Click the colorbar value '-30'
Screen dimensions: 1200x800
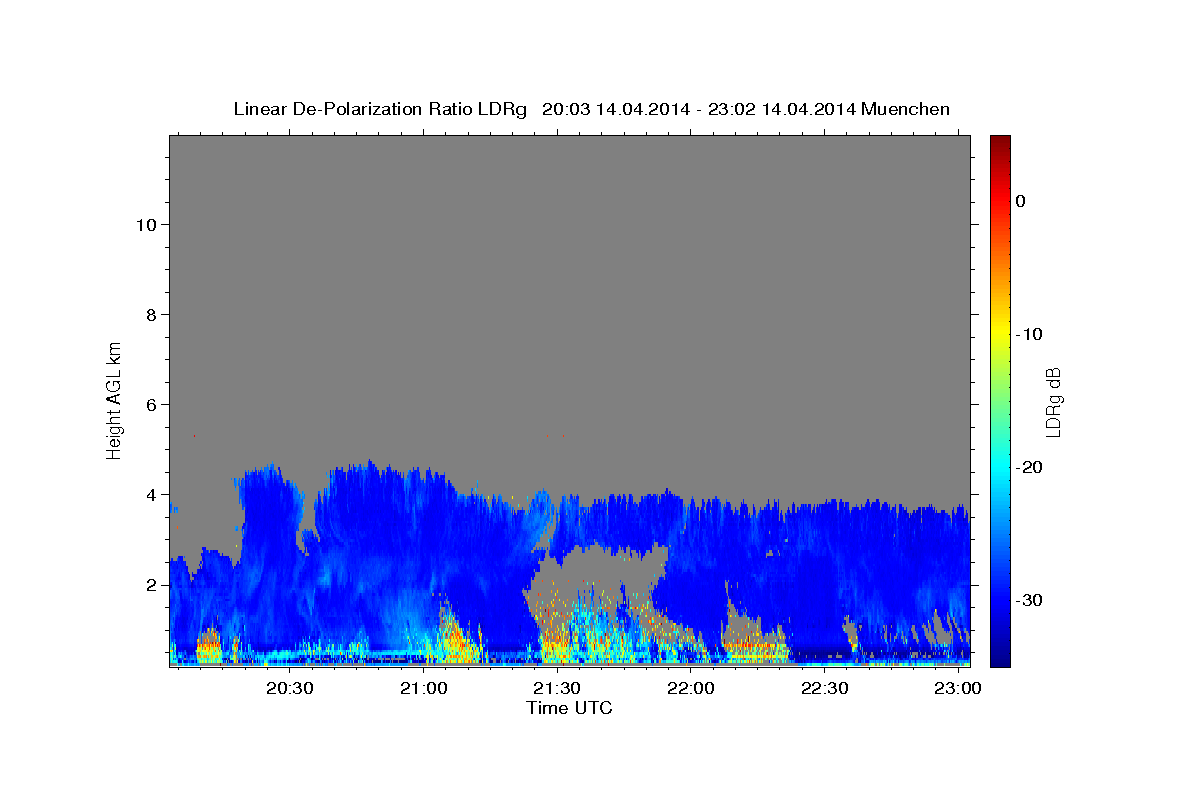(1029, 600)
